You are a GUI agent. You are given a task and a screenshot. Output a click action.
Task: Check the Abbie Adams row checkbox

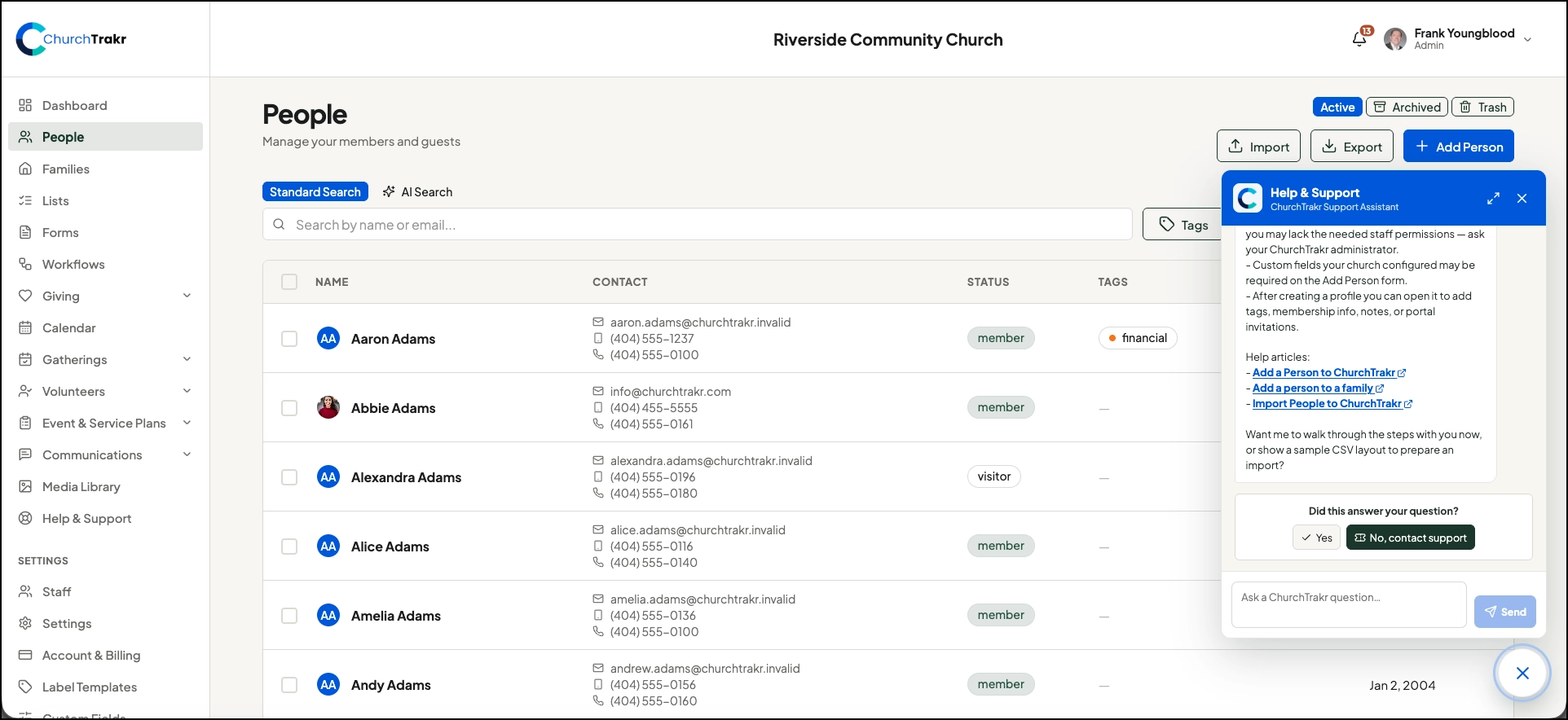click(x=289, y=407)
